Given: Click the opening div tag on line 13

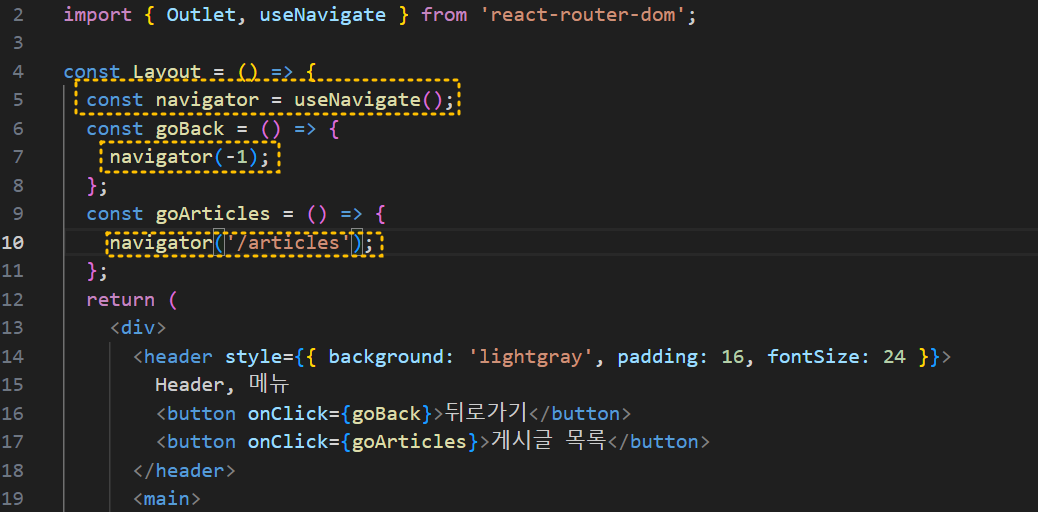Looking at the screenshot, I should tap(138, 329).
